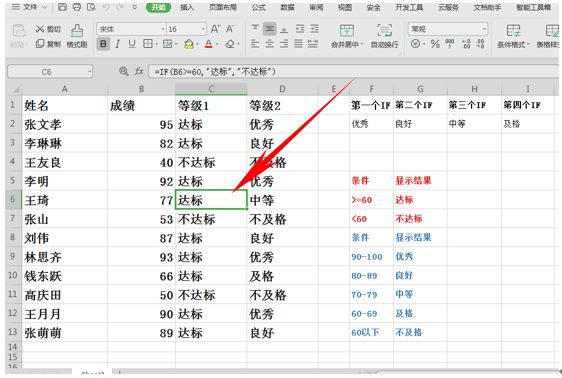Align text to top of cell
This screenshot has width=562, height=378.
[x=255, y=28]
